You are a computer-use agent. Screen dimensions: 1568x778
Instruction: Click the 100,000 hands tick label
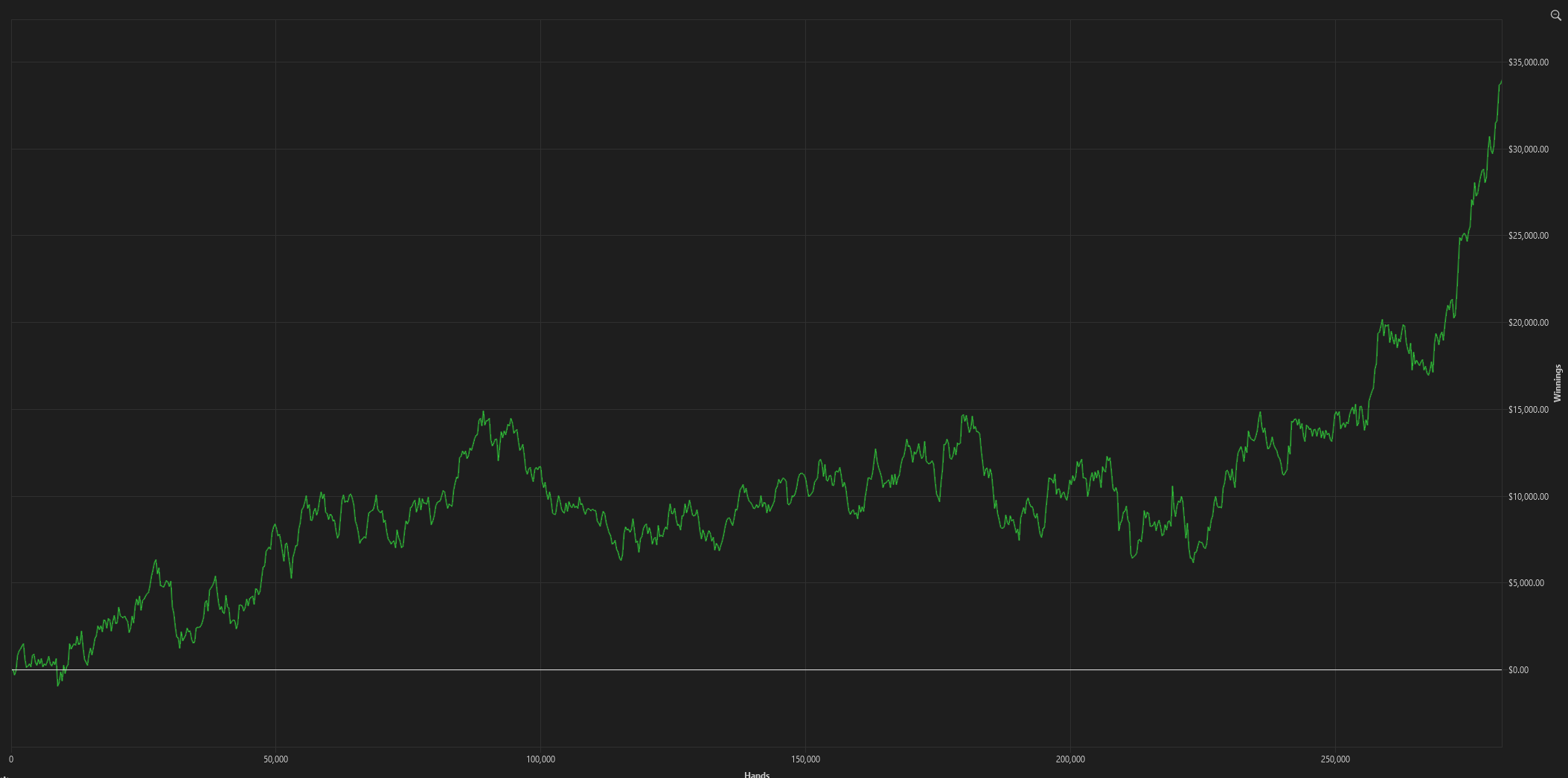(540, 759)
